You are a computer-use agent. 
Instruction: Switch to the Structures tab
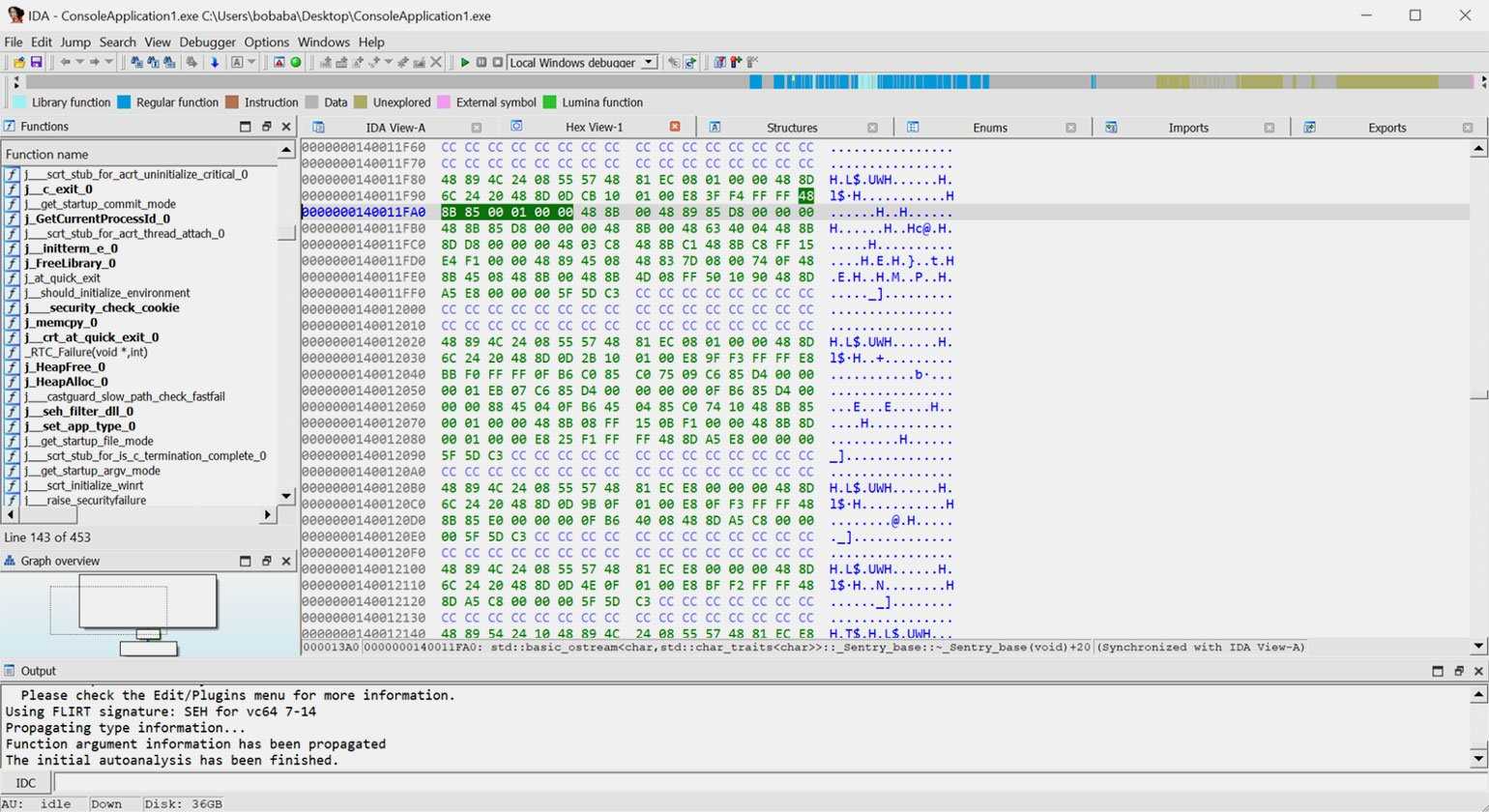point(791,128)
